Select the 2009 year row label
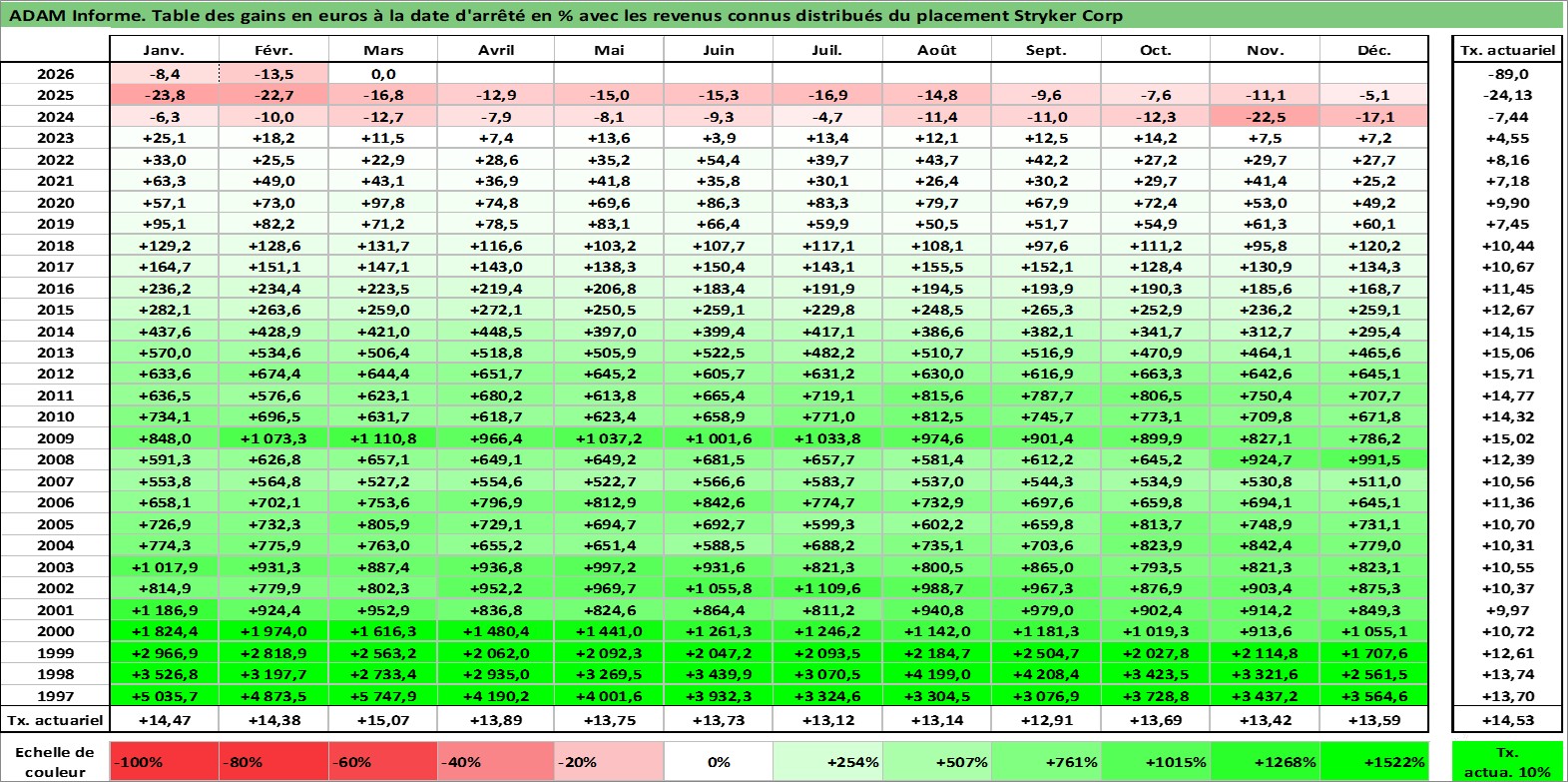Viewport: 1568px width, 782px height. [55, 438]
